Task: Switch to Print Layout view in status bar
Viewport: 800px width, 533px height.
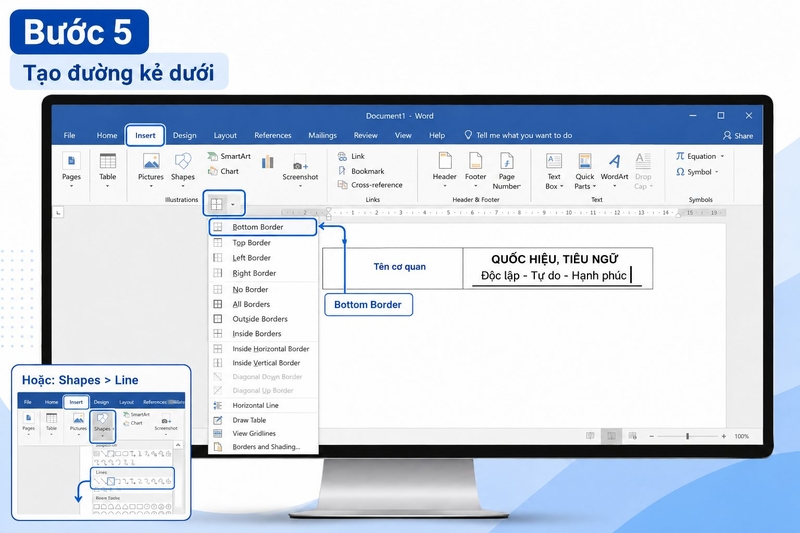Action: click(x=611, y=436)
